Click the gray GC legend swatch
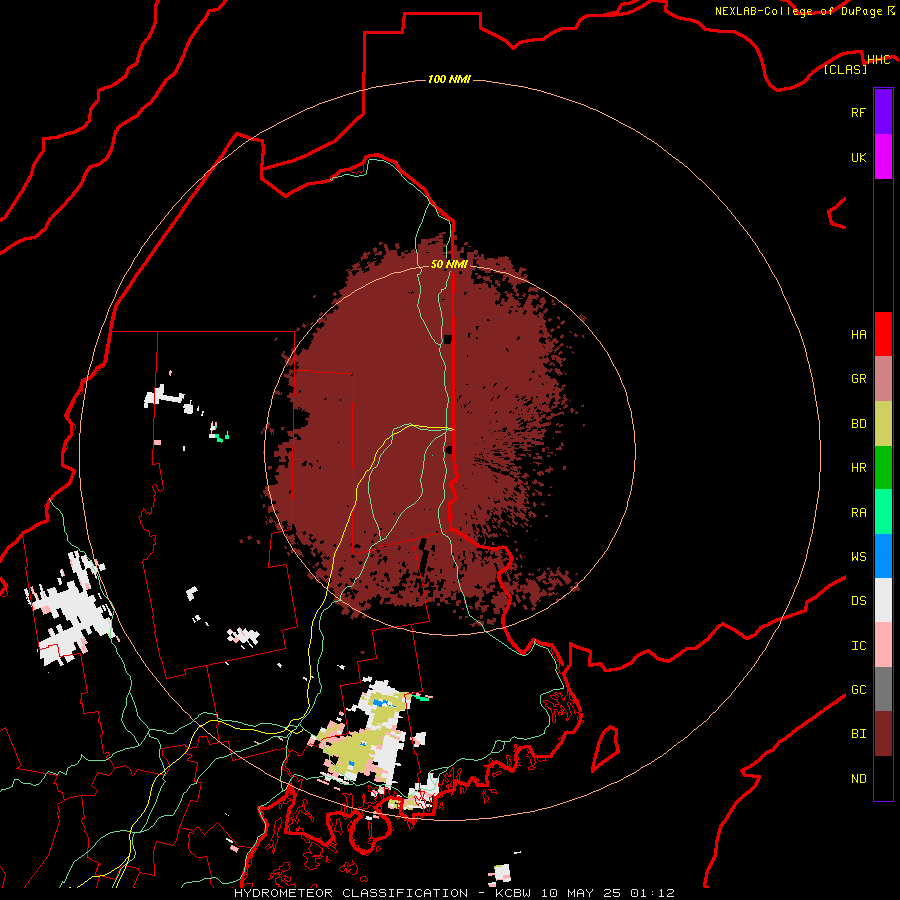The image size is (900, 900). (x=883, y=689)
